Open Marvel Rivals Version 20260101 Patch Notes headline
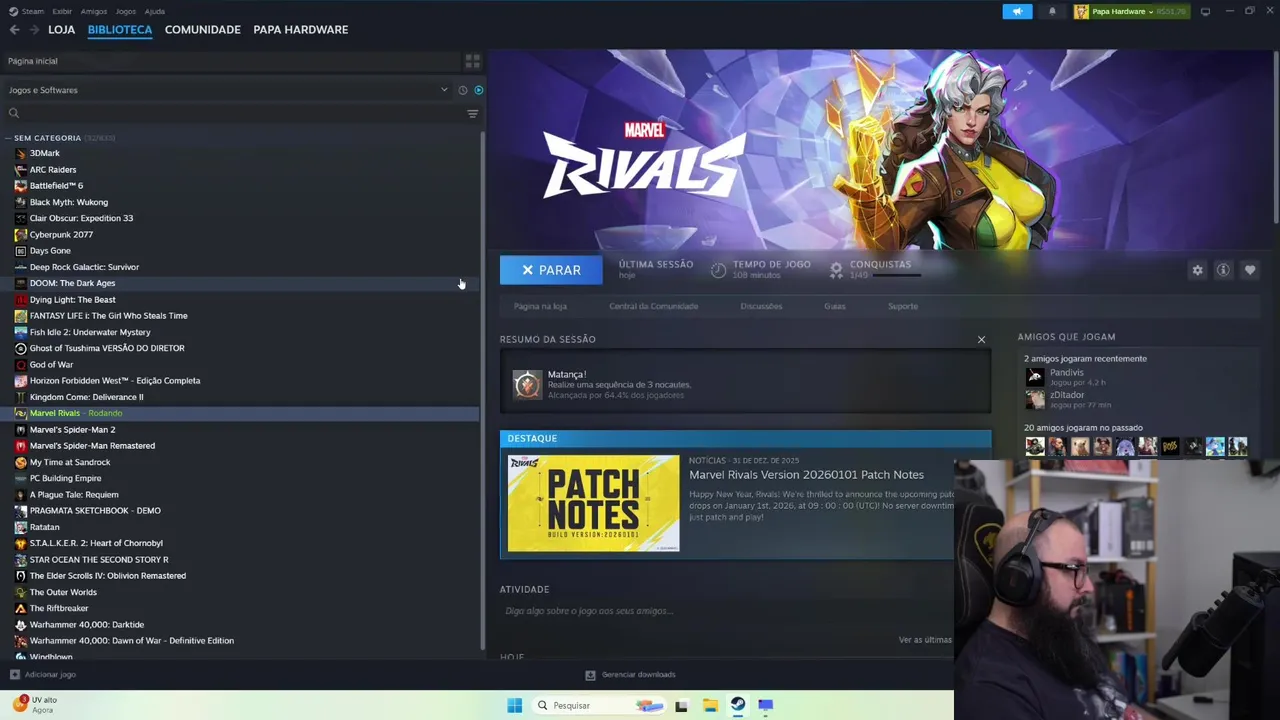This screenshot has width=1280, height=720. coord(806,475)
